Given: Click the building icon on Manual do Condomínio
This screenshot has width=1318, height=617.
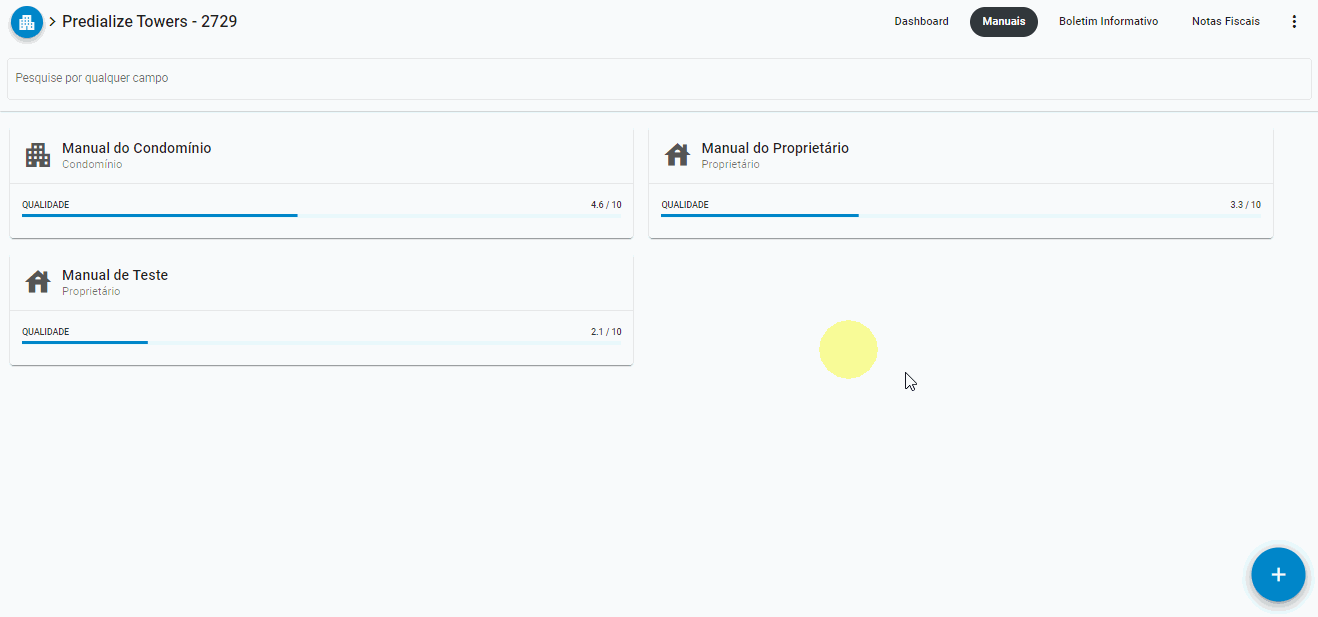Looking at the screenshot, I should click(x=38, y=155).
